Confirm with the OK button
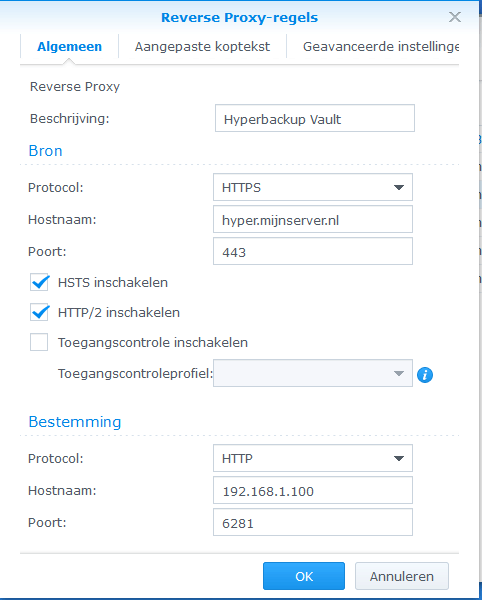 (304, 576)
